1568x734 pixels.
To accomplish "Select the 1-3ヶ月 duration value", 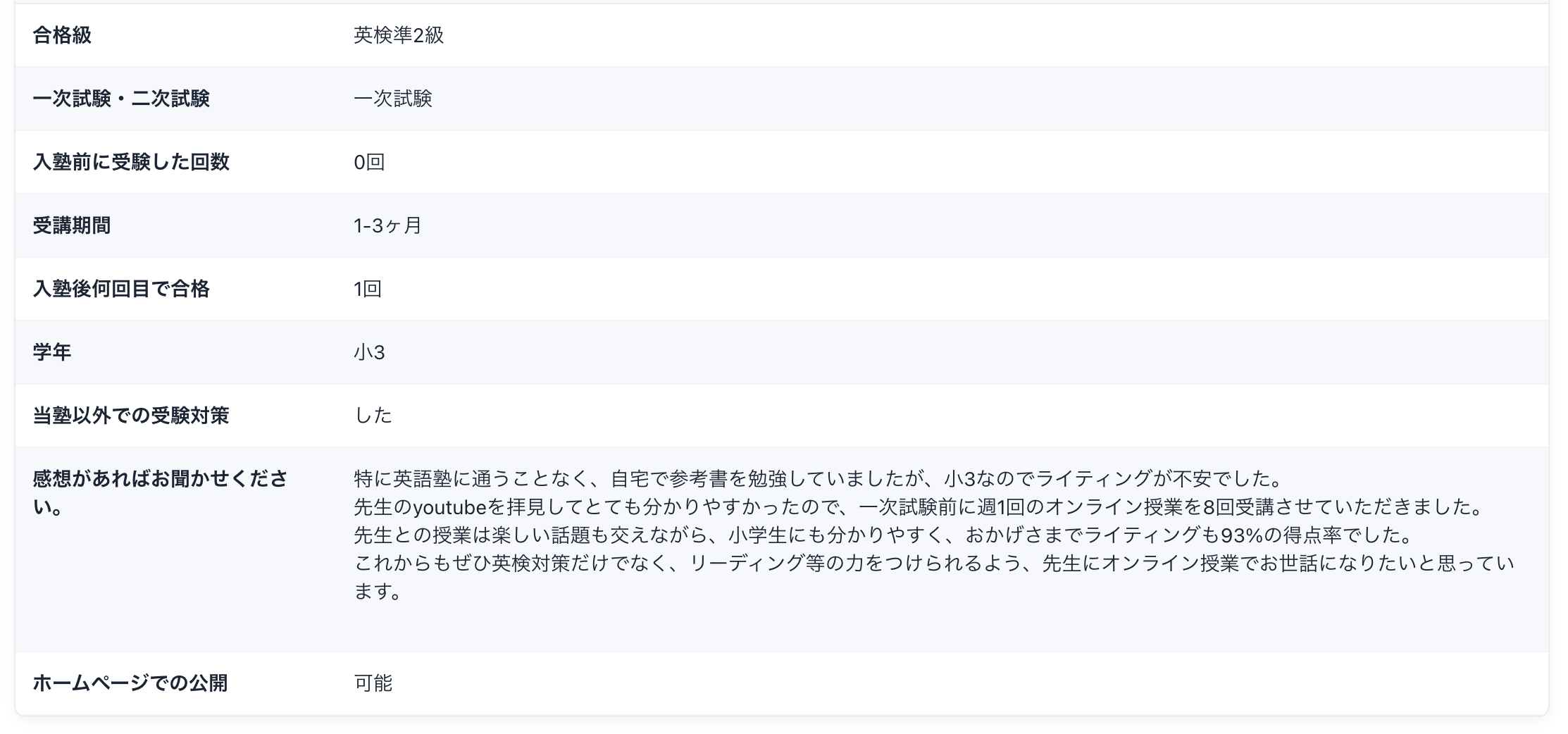I will click(x=387, y=225).
